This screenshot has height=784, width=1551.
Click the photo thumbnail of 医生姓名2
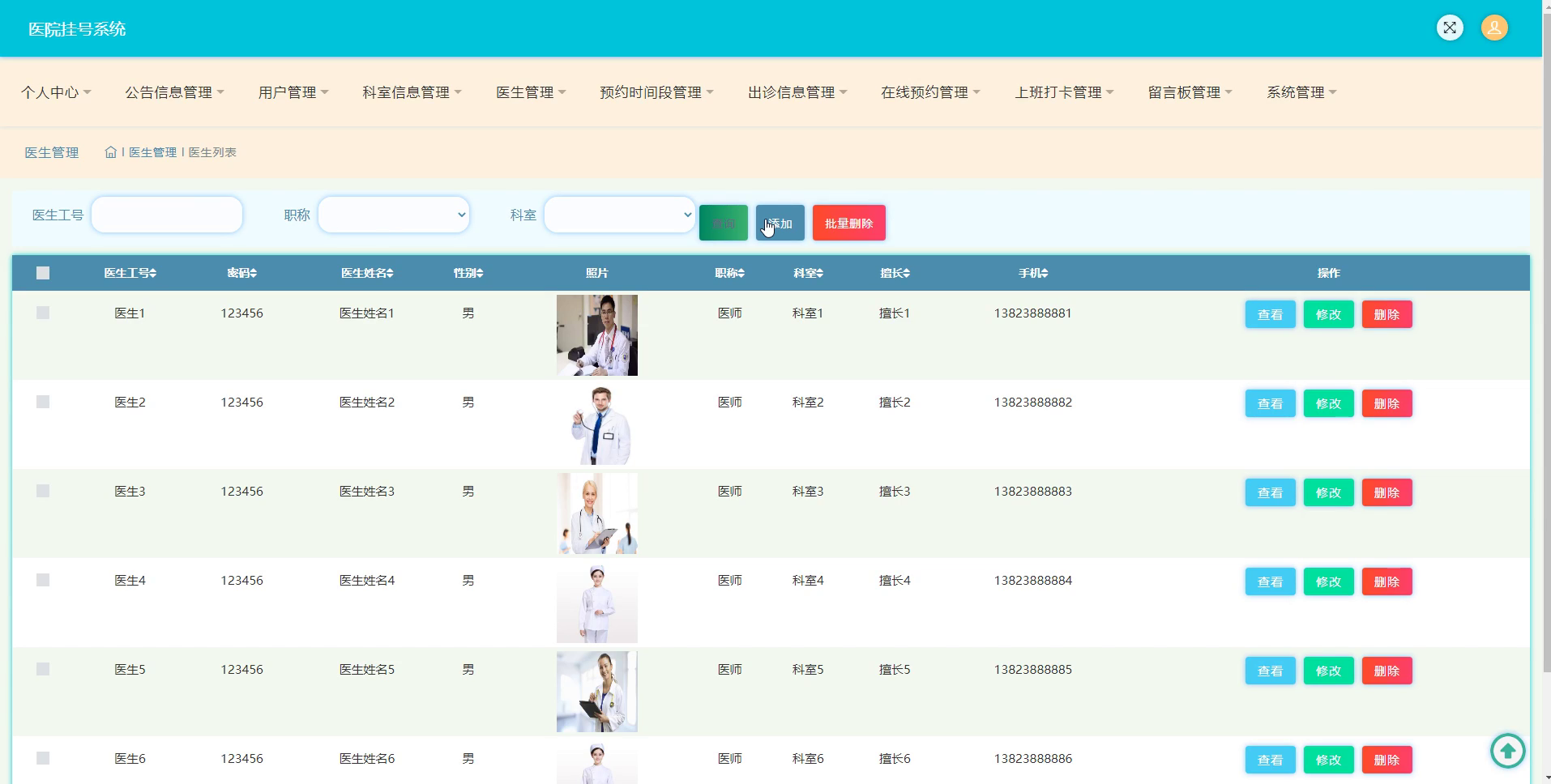click(597, 424)
